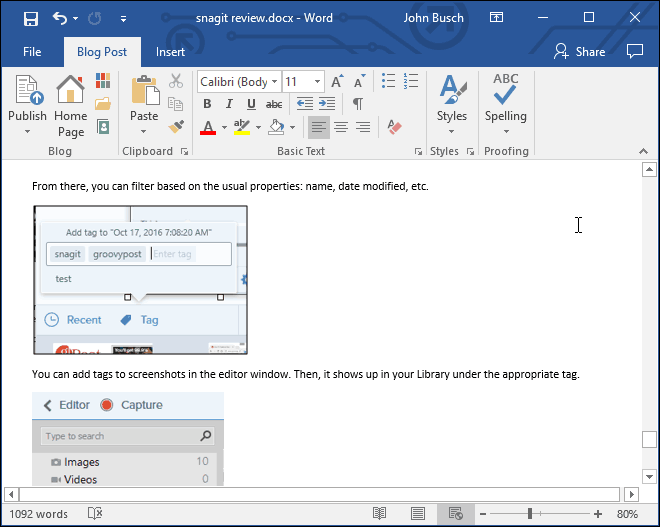Toggle Bold formatting
Viewport: 660px width, 527px height.
pyautogui.click(x=207, y=104)
